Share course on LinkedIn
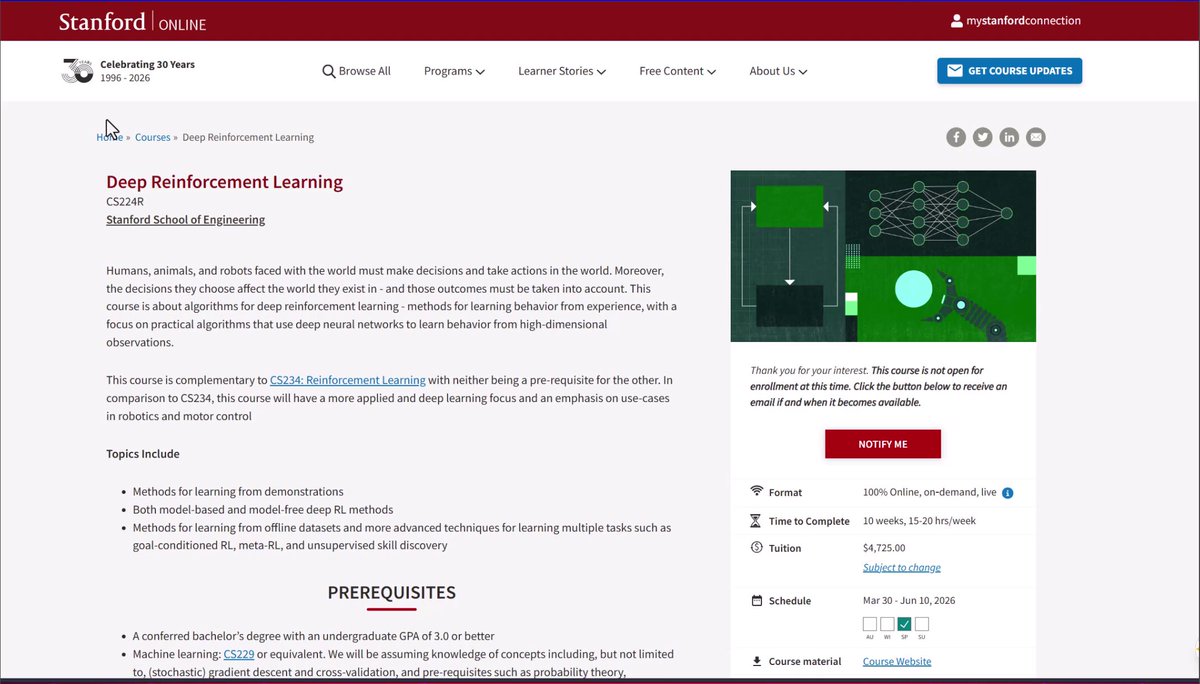The image size is (1200, 684). click(x=1009, y=137)
